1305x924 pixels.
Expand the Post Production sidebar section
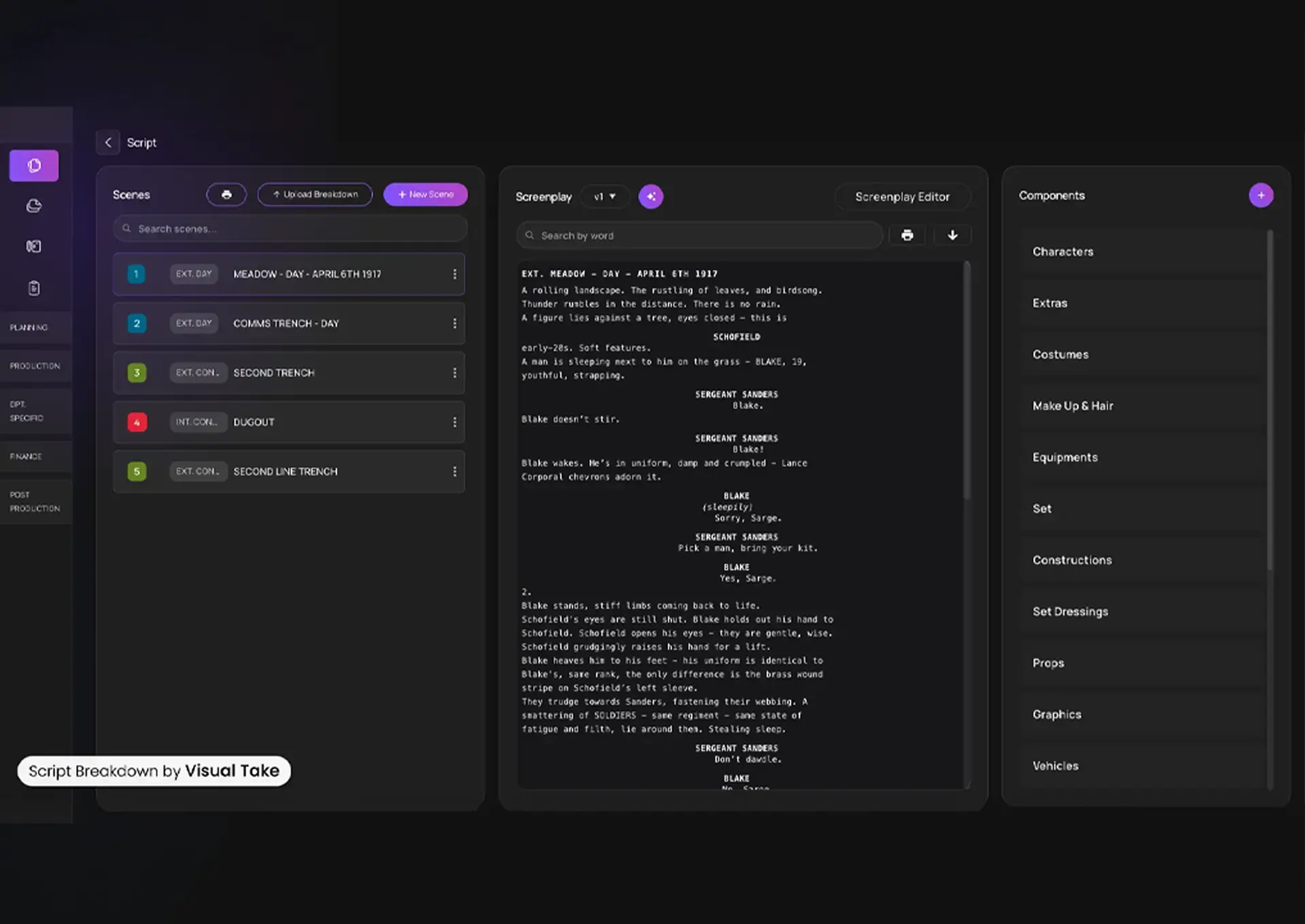36,501
